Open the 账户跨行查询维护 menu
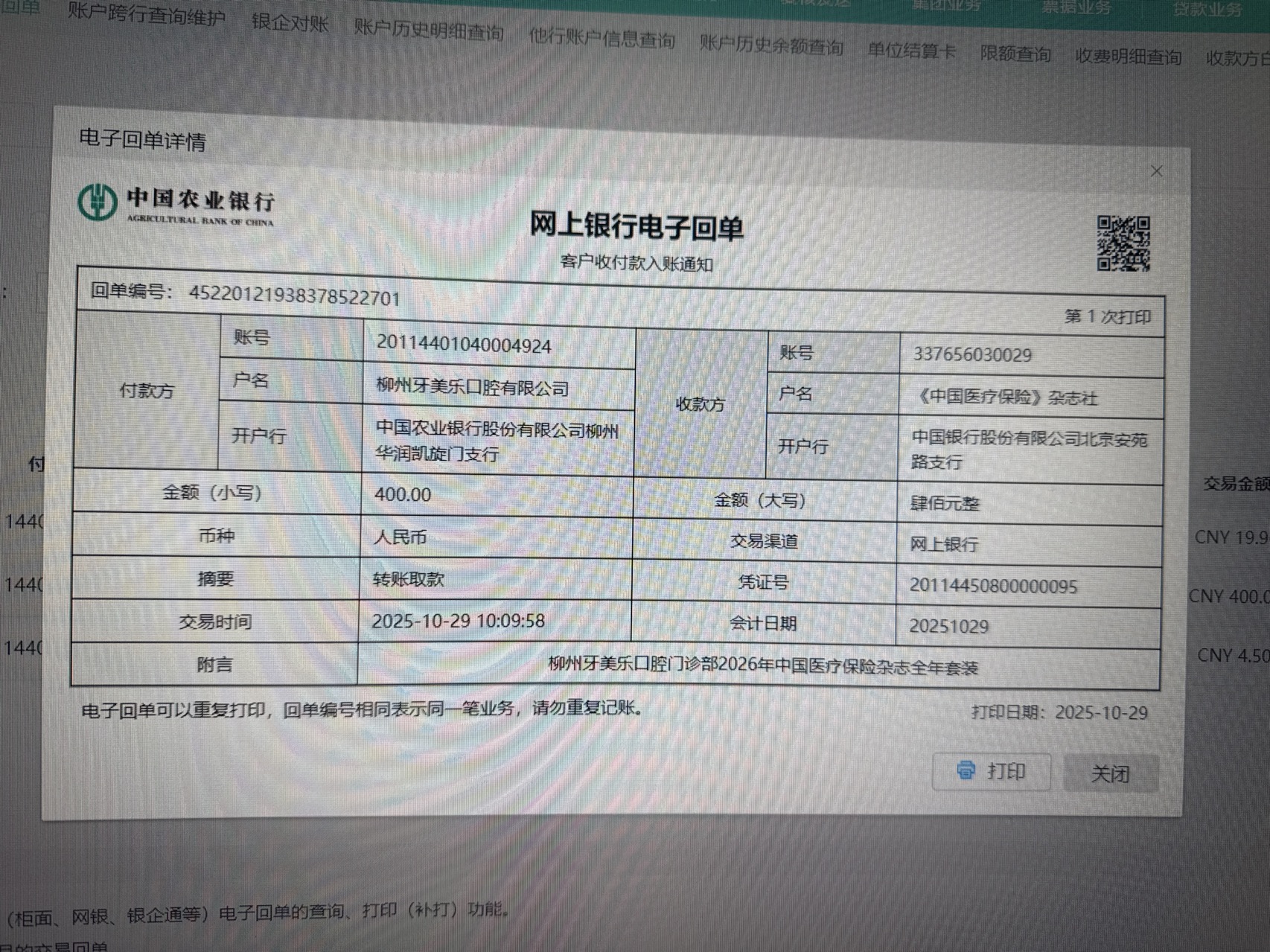 (147, 15)
